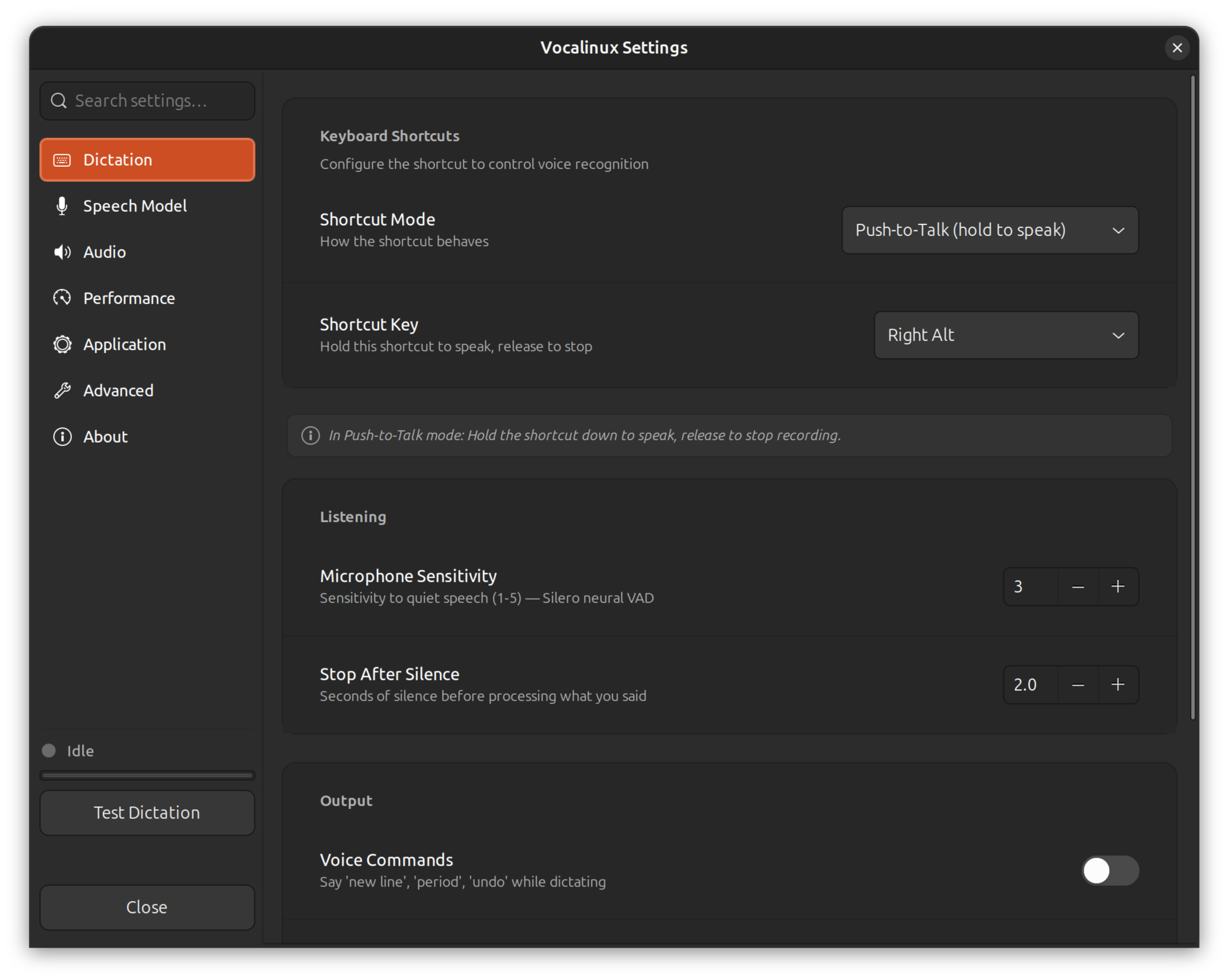Click the Audio speaker icon
Image resolution: width=1228 pixels, height=980 pixels.
tap(62, 252)
